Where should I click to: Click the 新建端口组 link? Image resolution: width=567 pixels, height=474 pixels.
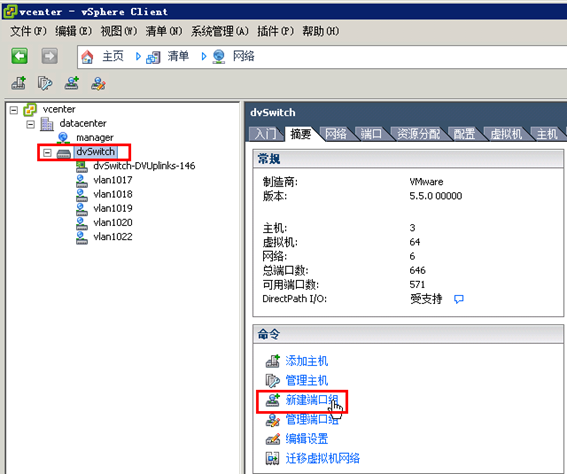coord(312,400)
